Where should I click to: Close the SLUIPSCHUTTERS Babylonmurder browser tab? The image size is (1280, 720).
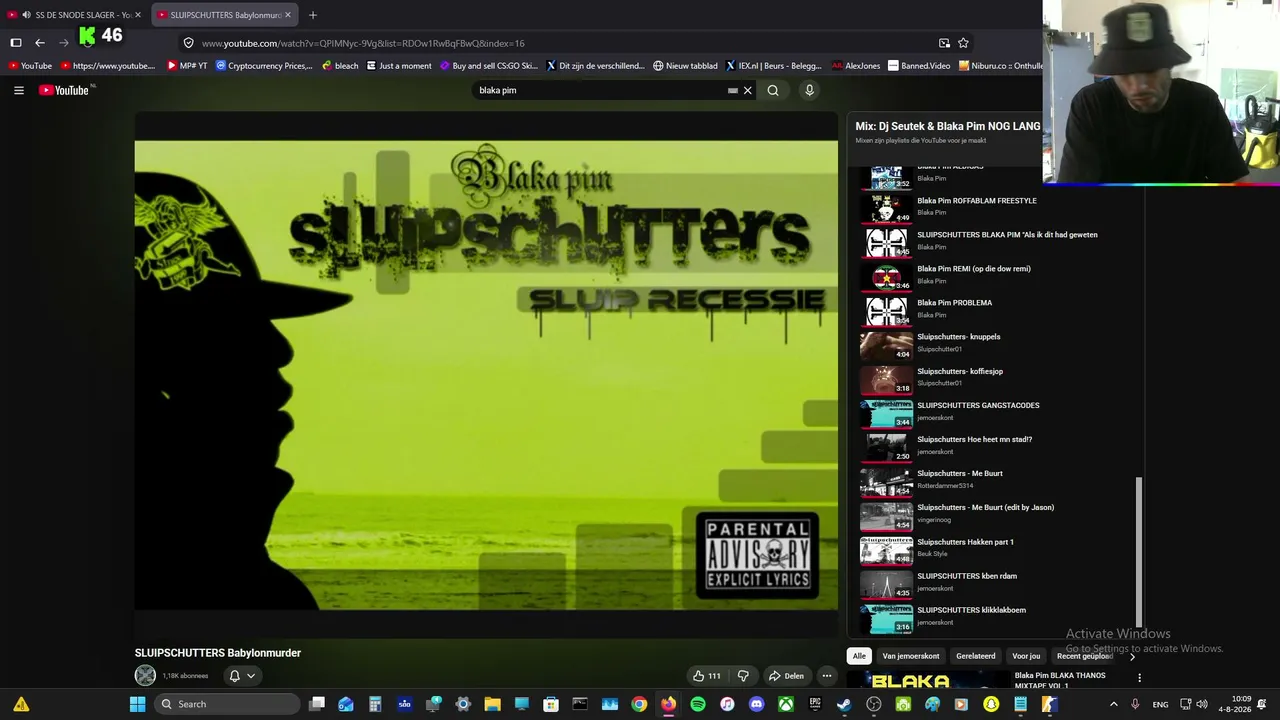coord(288,15)
